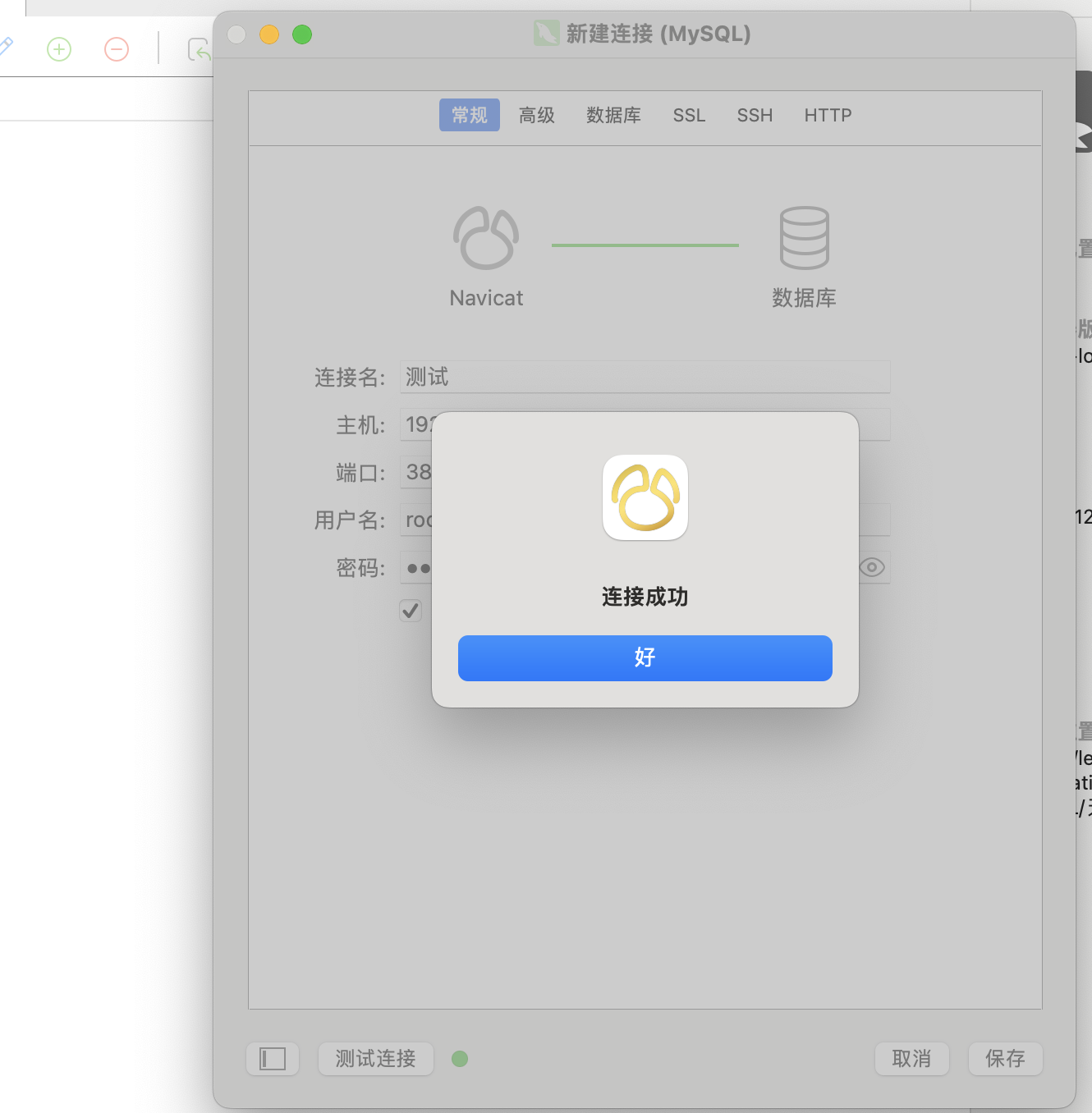Click the 新建连接 (MySQL) title text
Viewport: 1092px width, 1113px height.
[658, 34]
